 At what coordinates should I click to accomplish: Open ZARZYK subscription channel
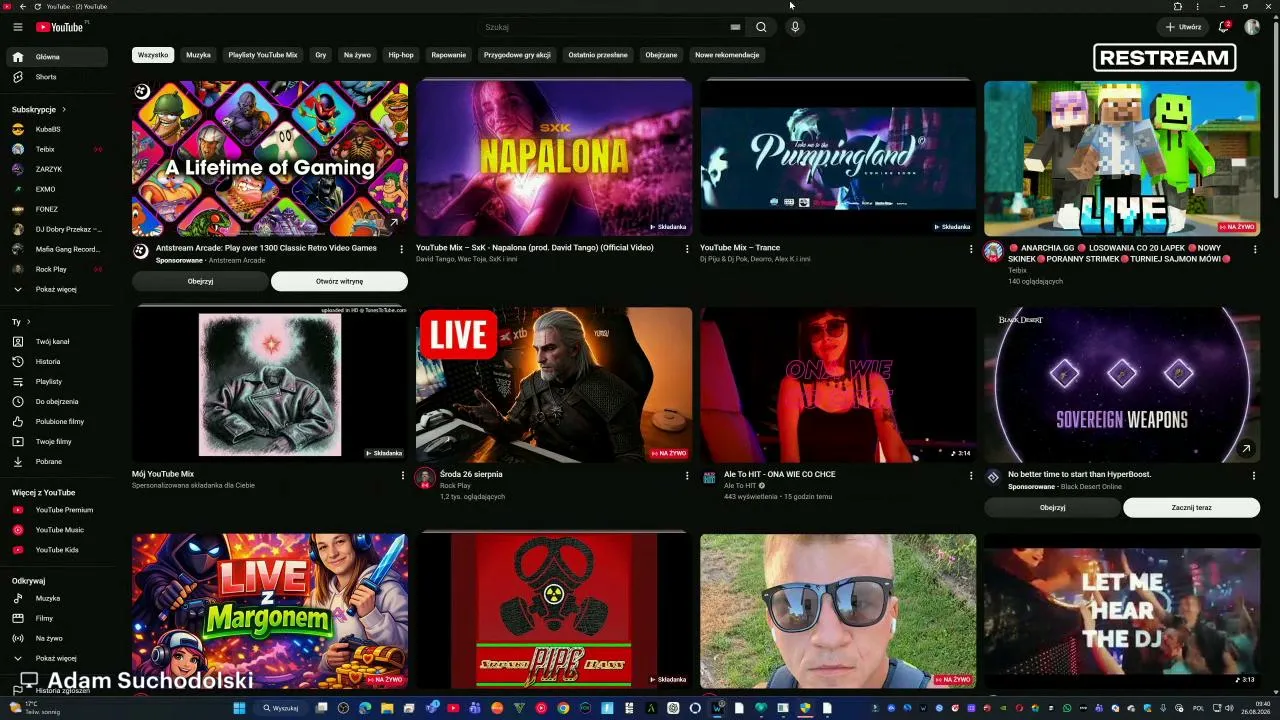(x=58, y=169)
